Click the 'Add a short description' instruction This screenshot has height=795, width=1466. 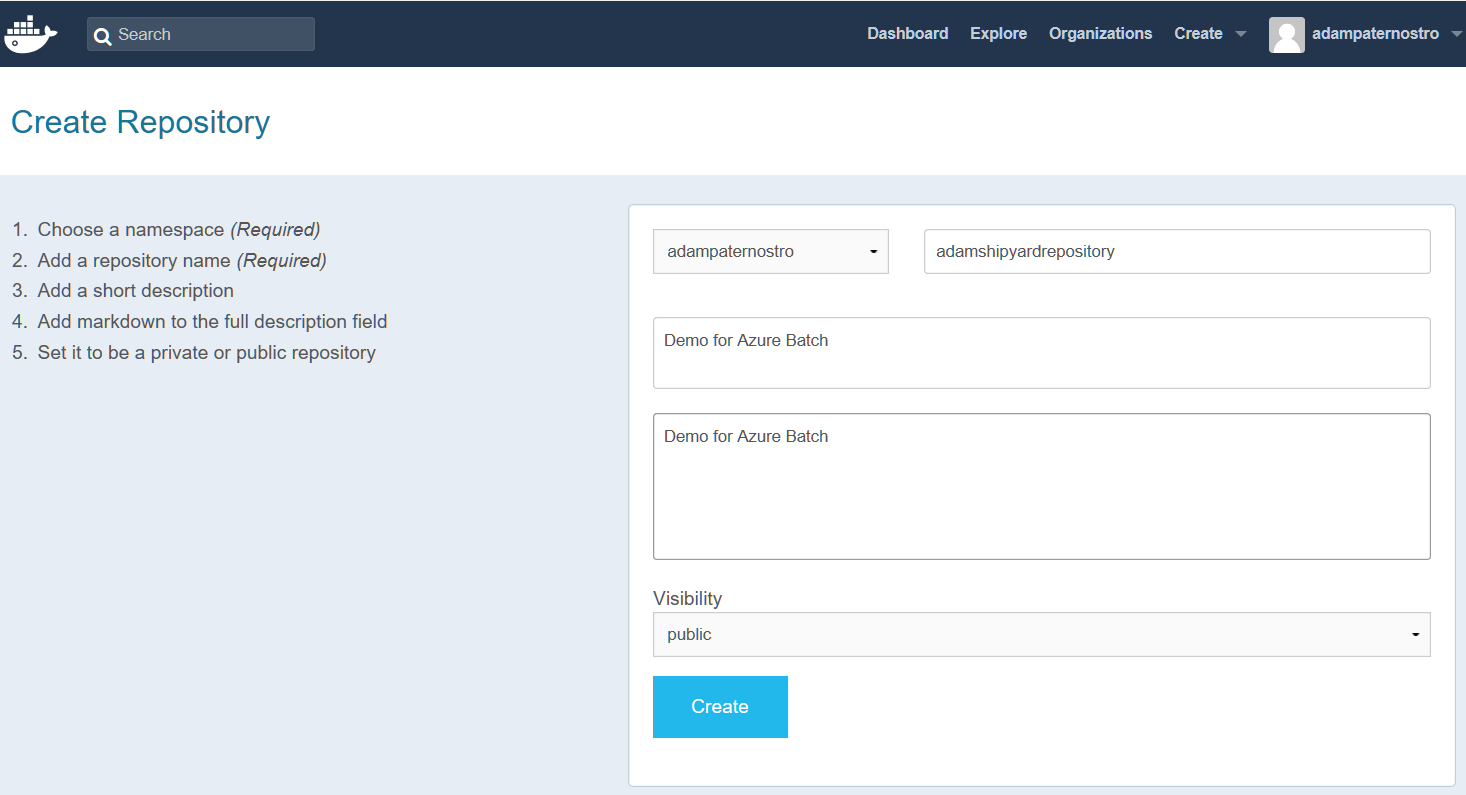(136, 290)
